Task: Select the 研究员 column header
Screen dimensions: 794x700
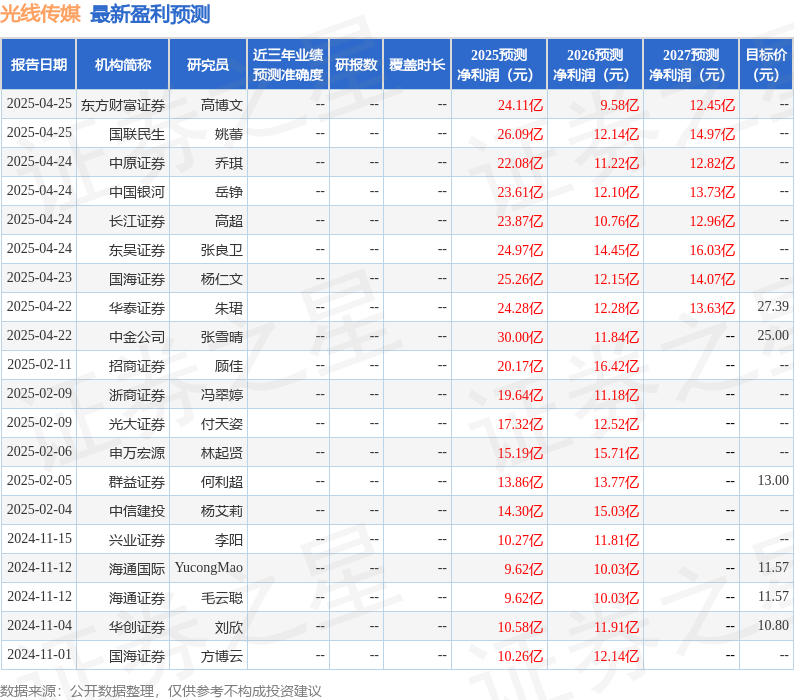Action: [208, 65]
